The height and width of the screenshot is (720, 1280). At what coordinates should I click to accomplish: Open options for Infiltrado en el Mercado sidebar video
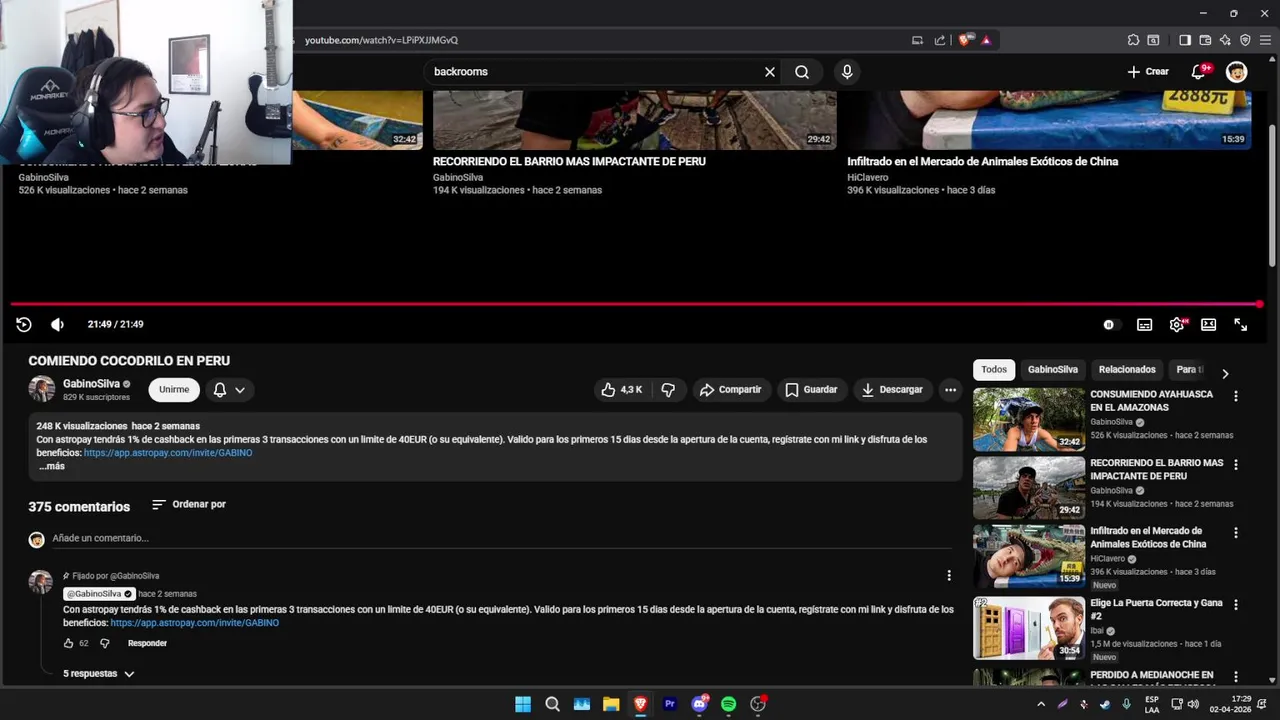(x=1236, y=533)
